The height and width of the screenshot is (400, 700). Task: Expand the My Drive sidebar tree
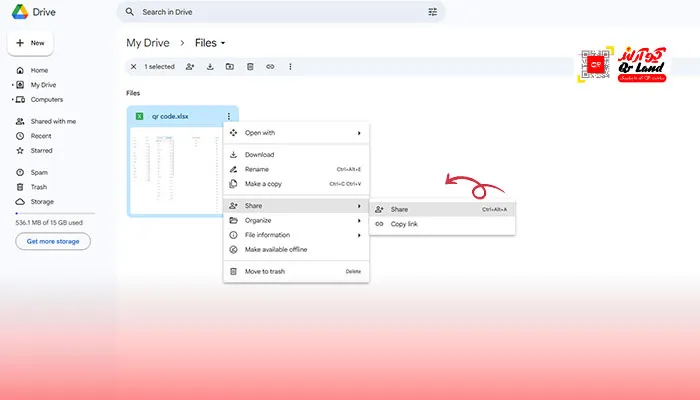pyautogui.click(x=12, y=85)
